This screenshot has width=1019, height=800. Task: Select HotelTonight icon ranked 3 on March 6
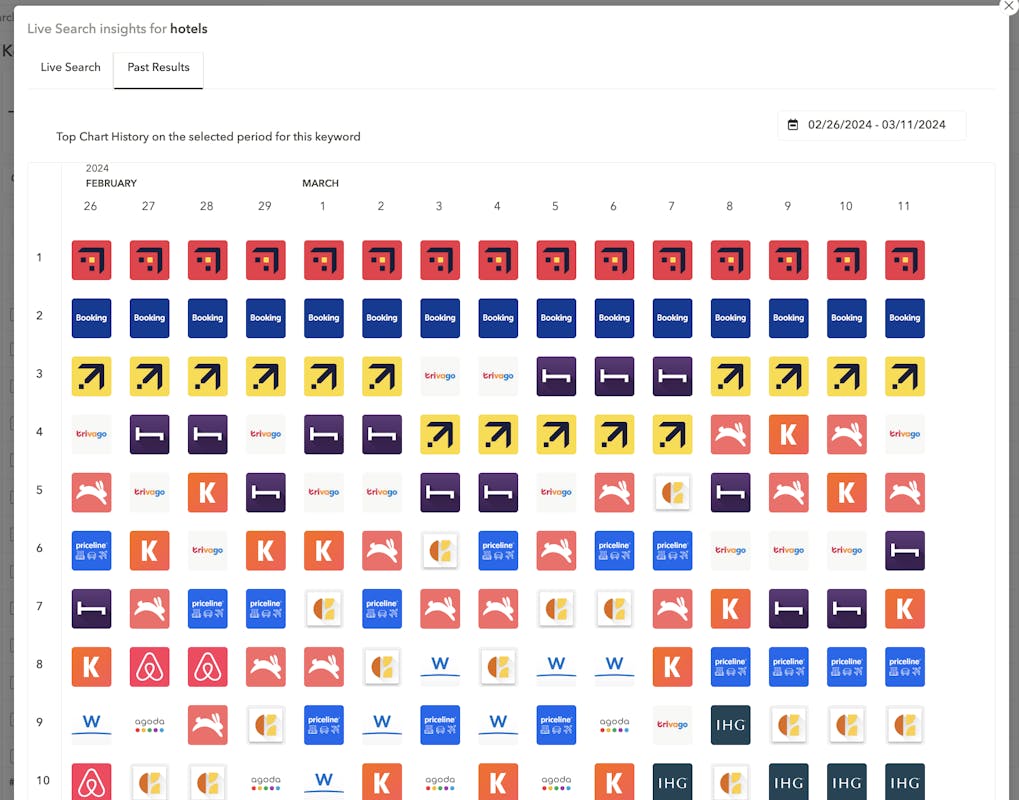pyautogui.click(x=614, y=377)
